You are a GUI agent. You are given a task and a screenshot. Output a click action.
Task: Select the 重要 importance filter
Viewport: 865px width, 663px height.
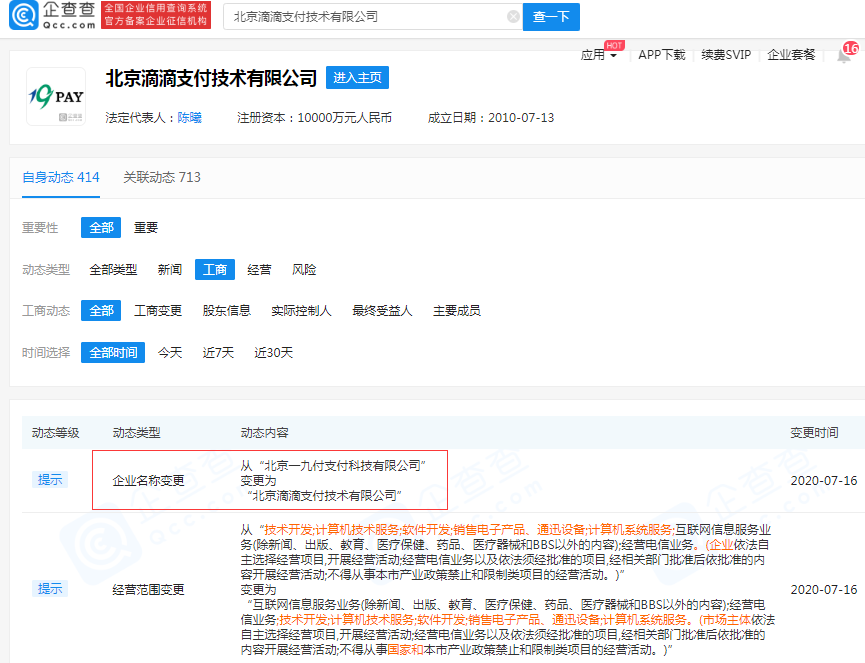click(146, 227)
